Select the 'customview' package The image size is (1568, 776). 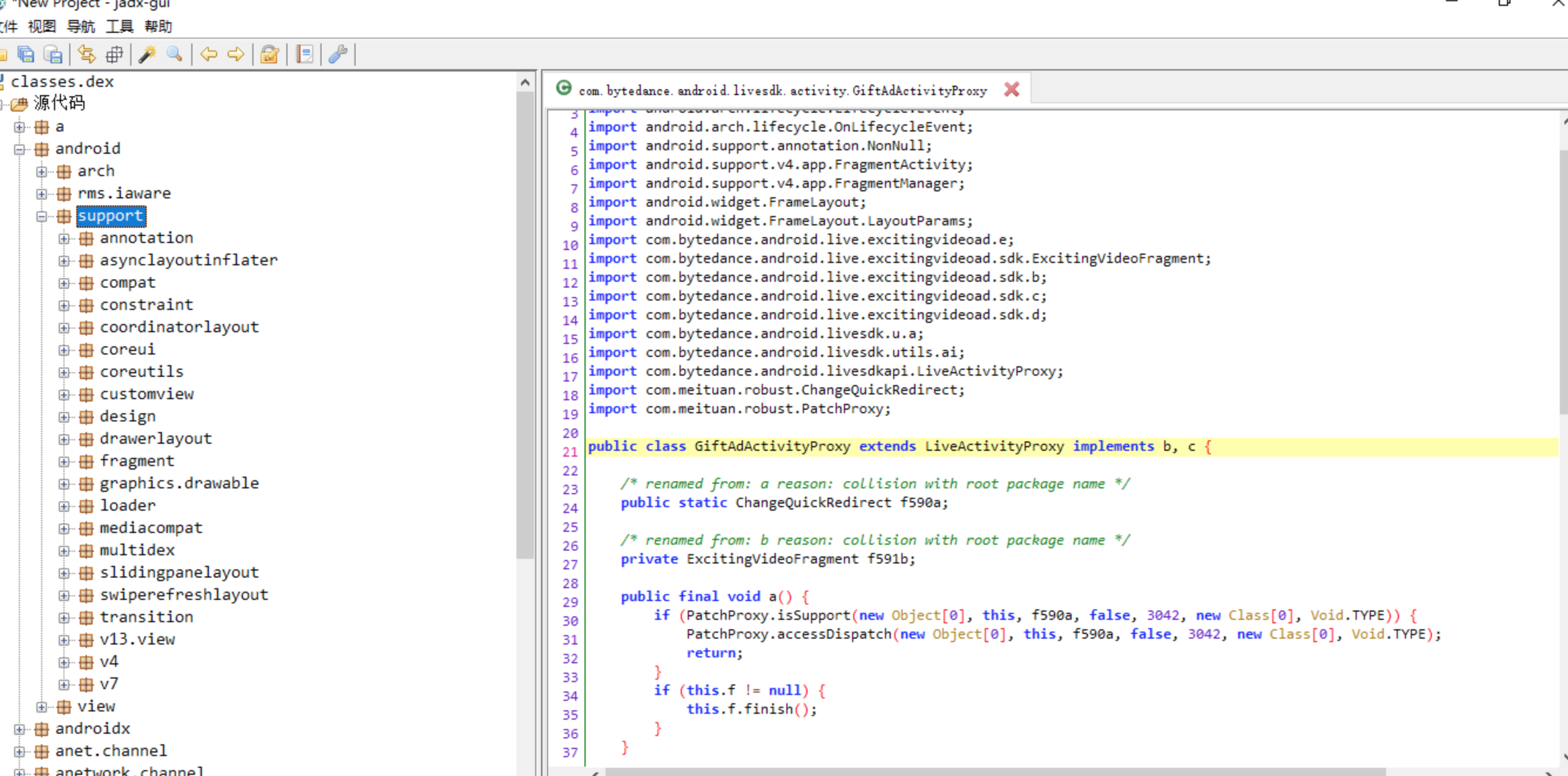[x=147, y=394]
